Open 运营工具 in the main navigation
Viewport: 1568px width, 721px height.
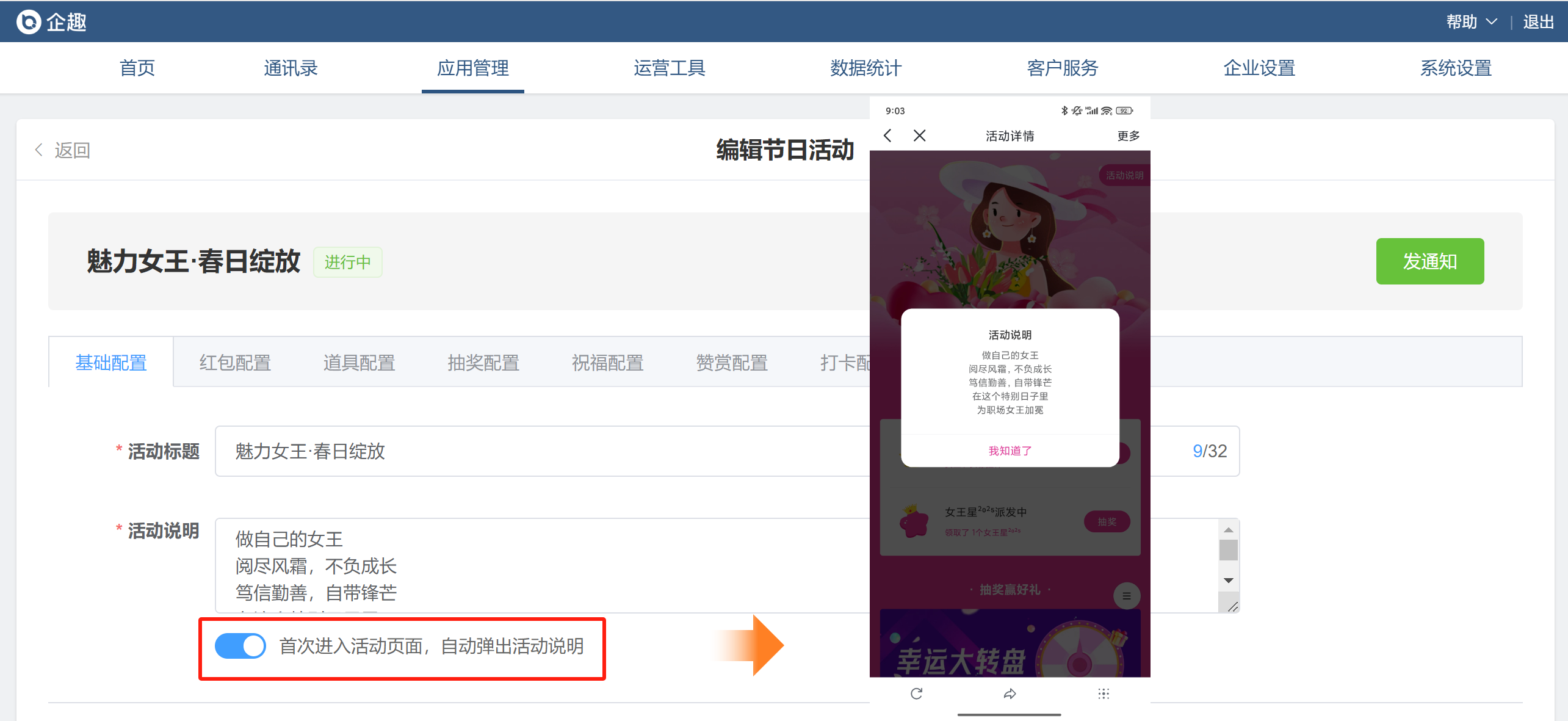pos(669,68)
